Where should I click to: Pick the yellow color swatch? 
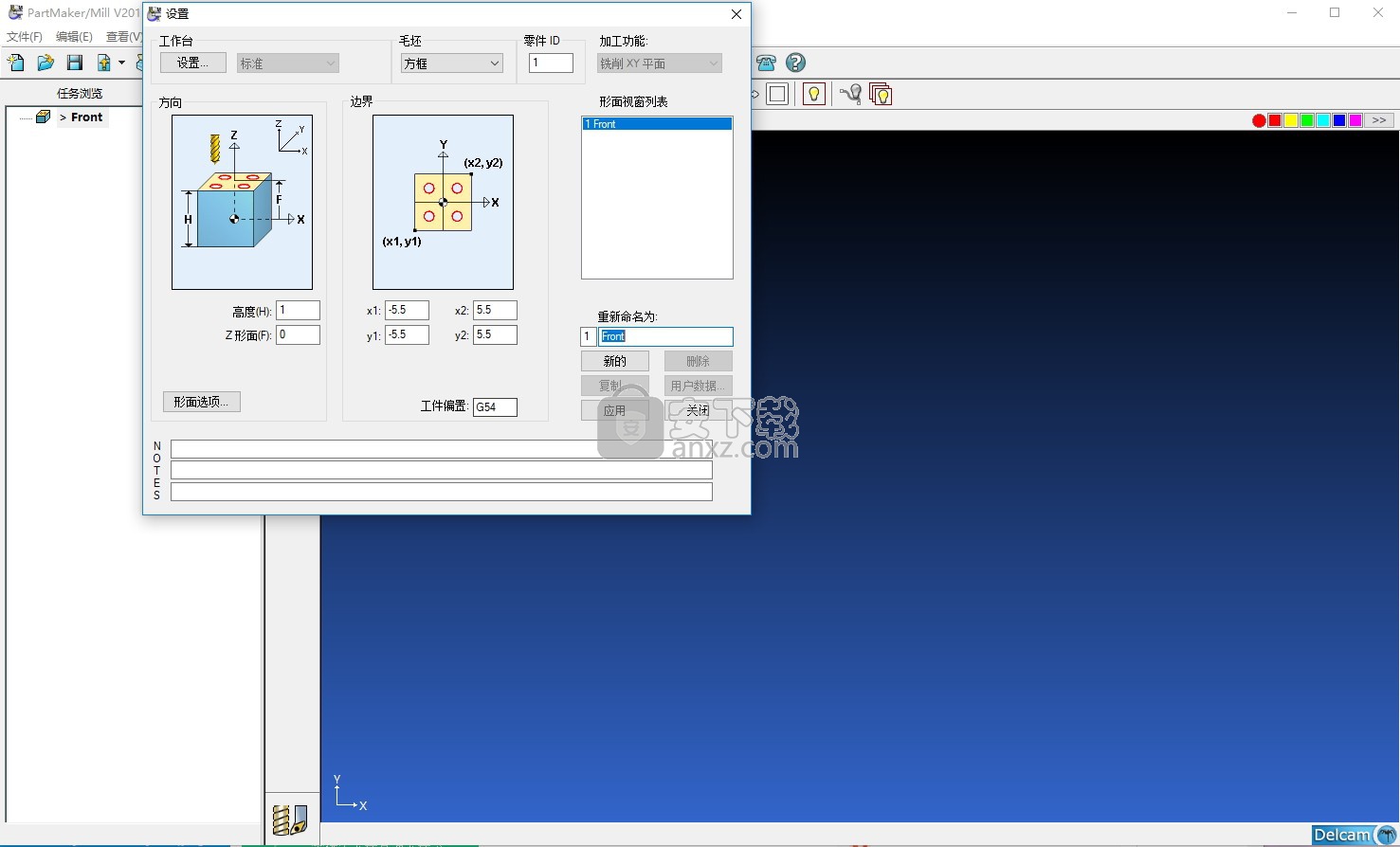pyautogui.click(x=1291, y=120)
